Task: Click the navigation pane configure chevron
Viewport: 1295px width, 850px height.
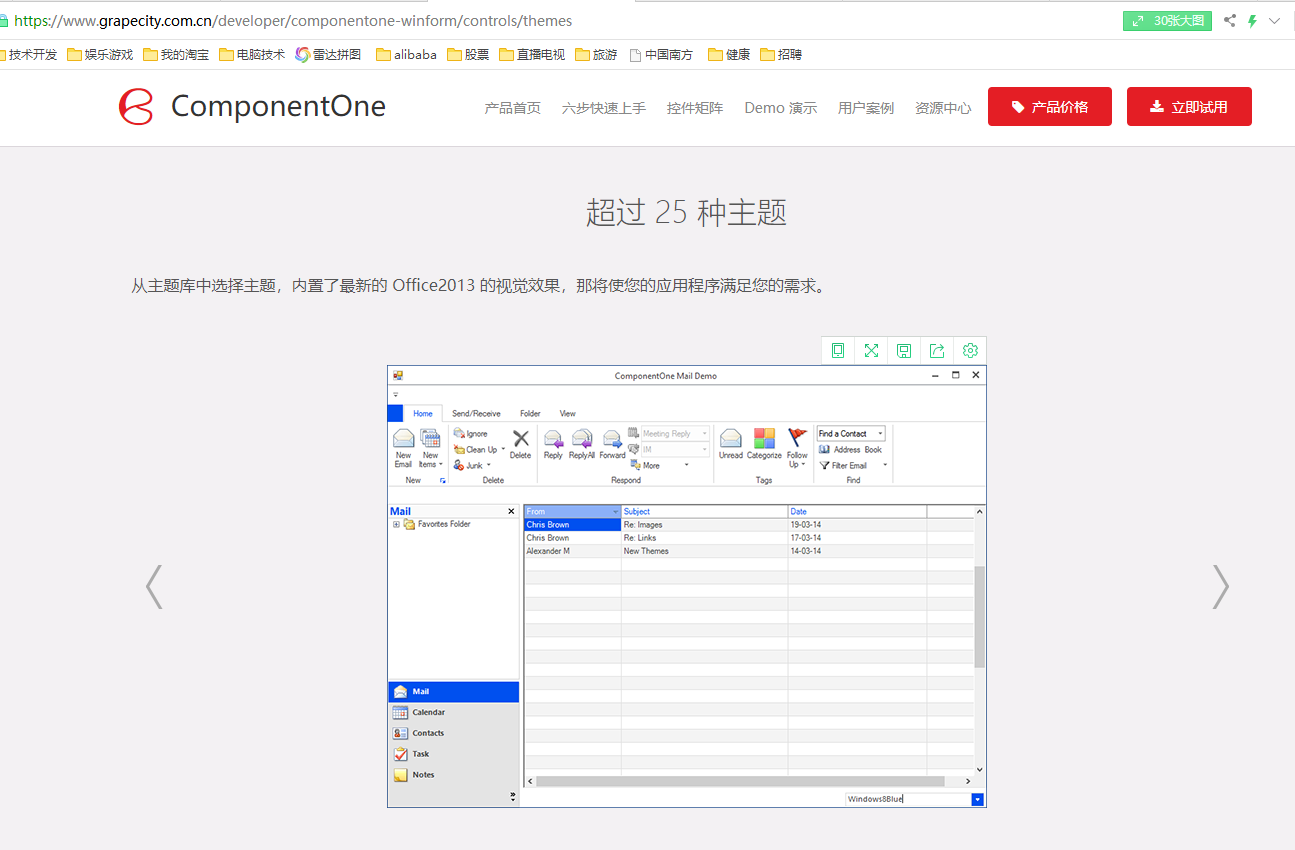Action: [x=513, y=797]
